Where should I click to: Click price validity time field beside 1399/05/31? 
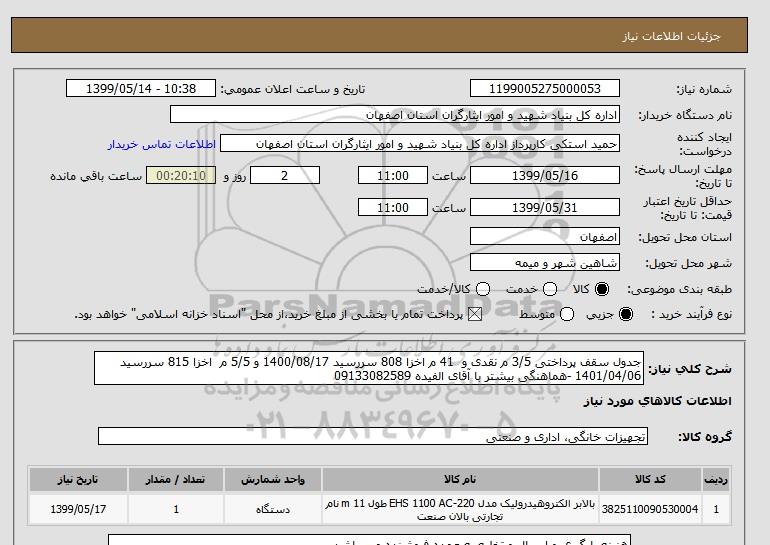pyautogui.click(x=393, y=207)
